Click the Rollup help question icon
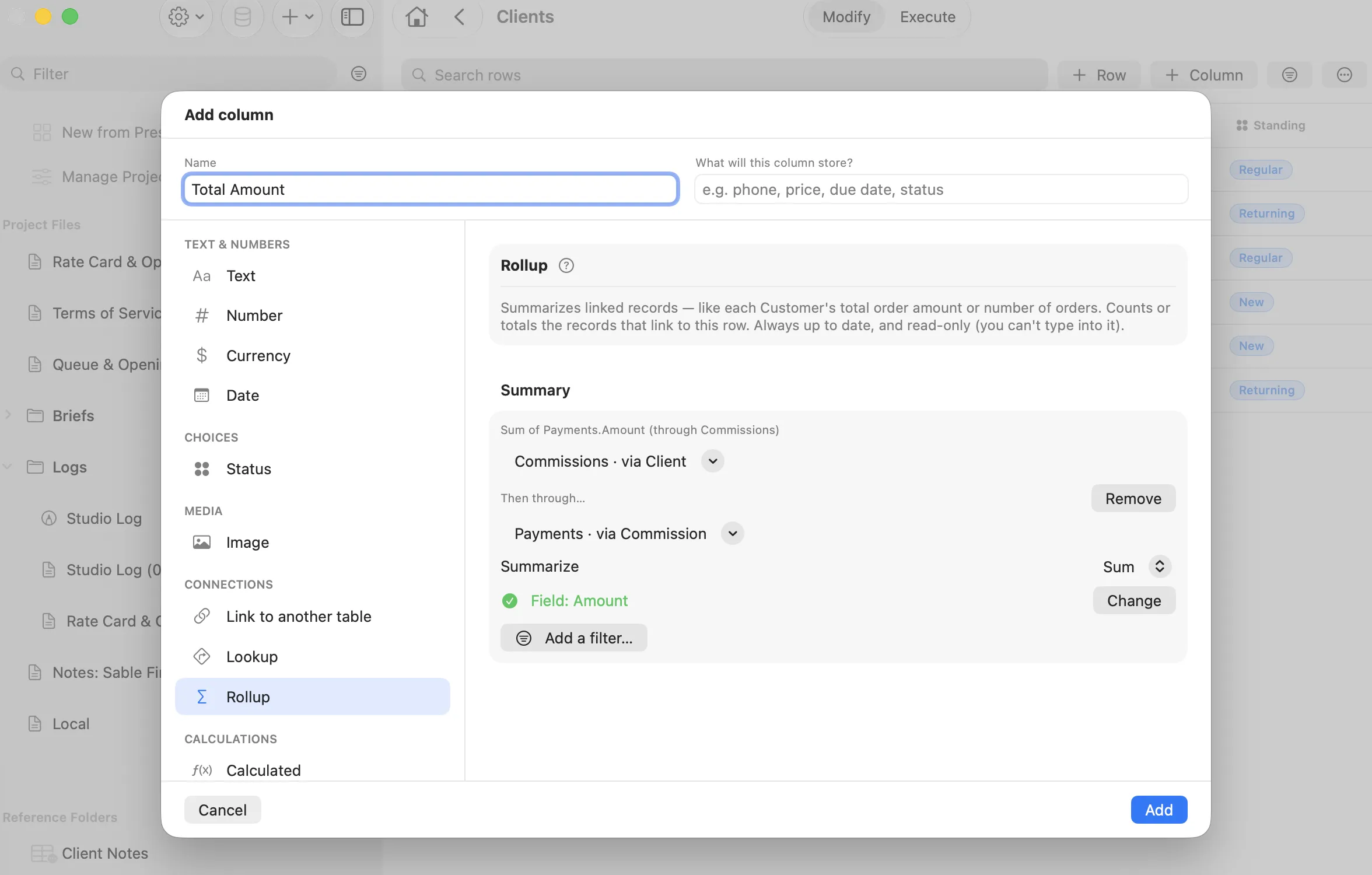The image size is (1372, 875). 566,265
